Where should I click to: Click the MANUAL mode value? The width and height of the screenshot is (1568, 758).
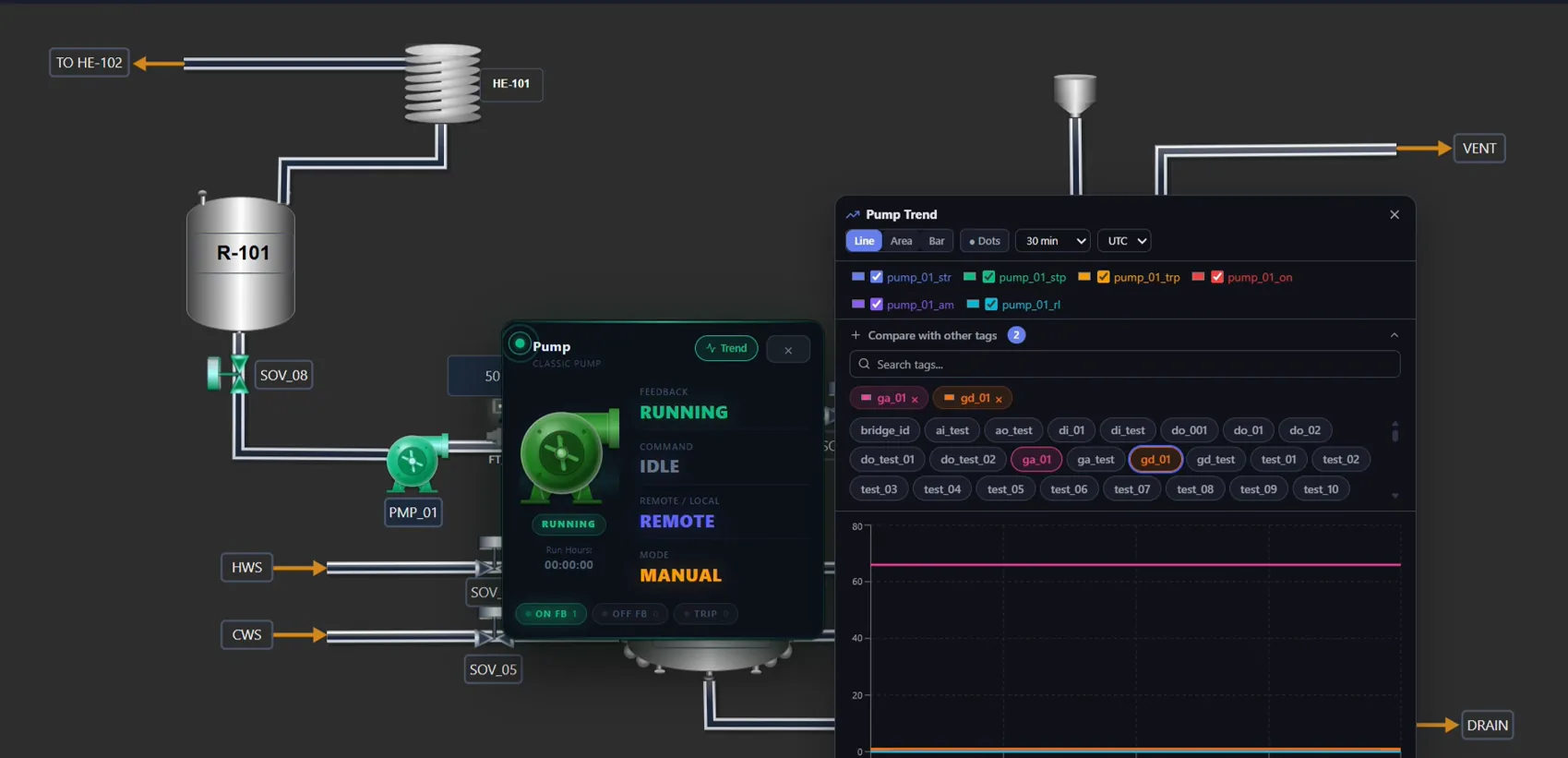[x=680, y=576]
